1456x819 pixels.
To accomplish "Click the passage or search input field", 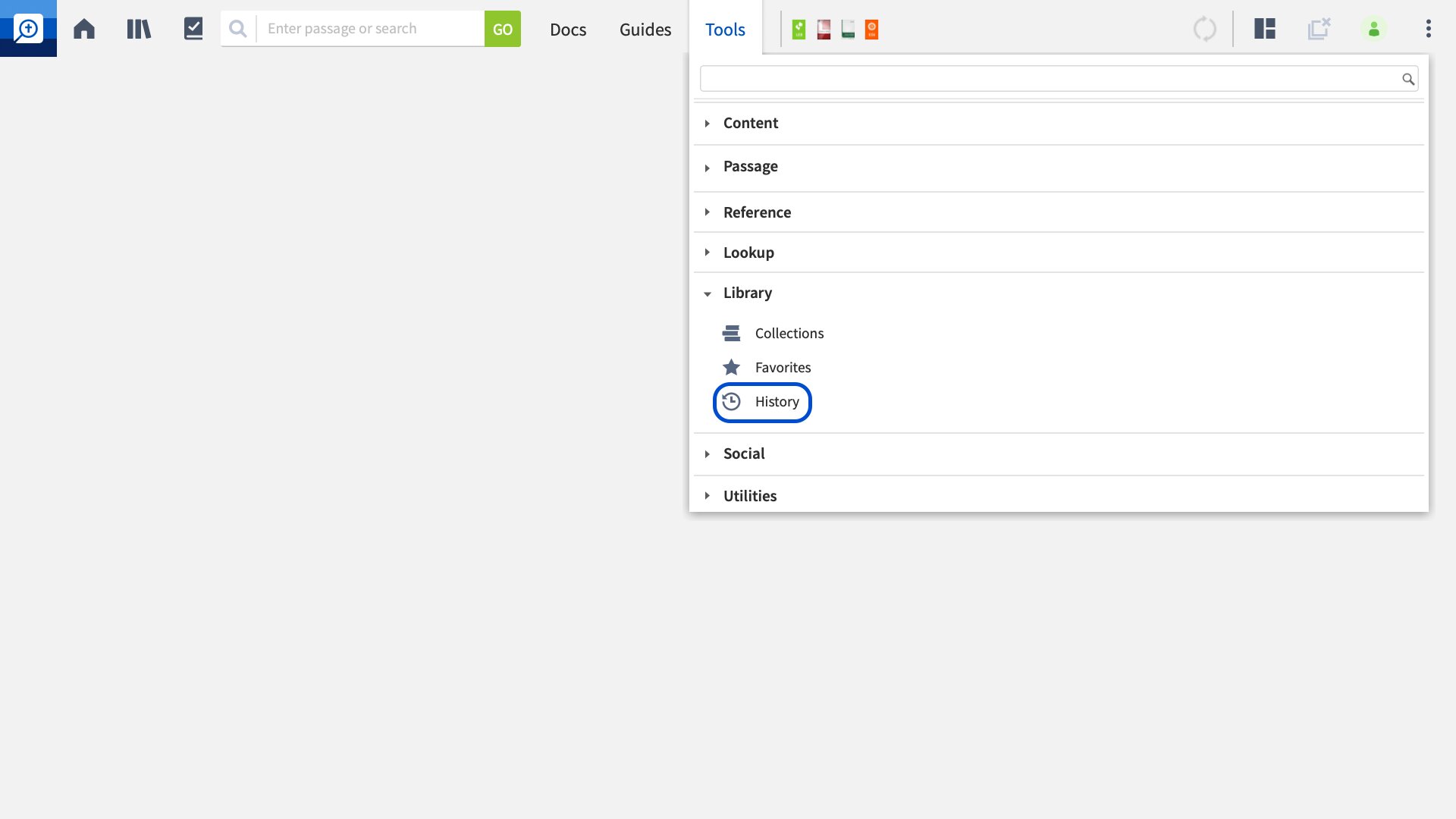I will 371,29.
